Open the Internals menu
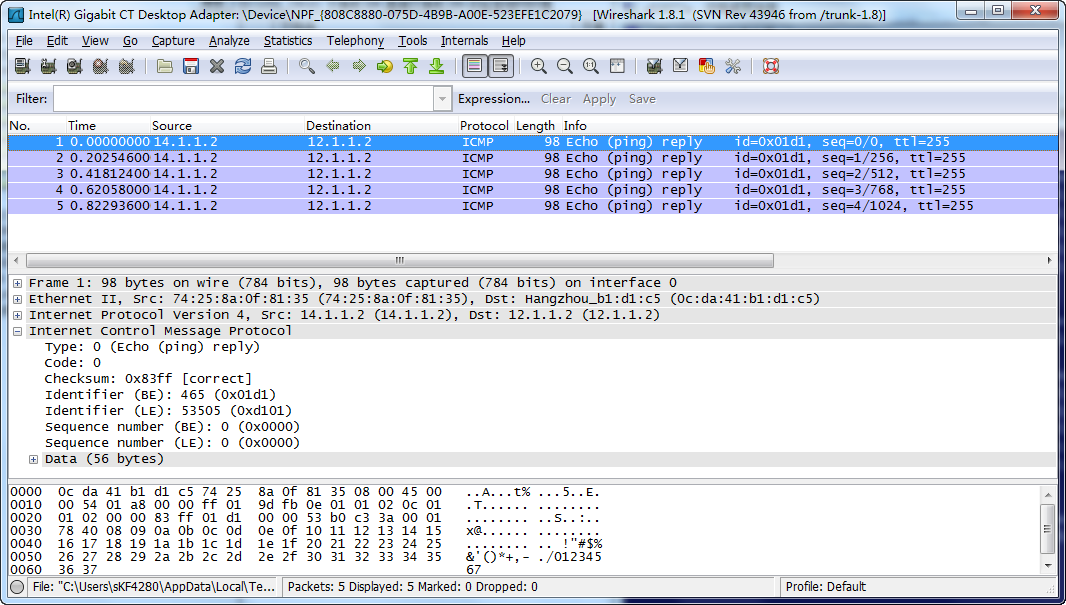 [464, 41]
